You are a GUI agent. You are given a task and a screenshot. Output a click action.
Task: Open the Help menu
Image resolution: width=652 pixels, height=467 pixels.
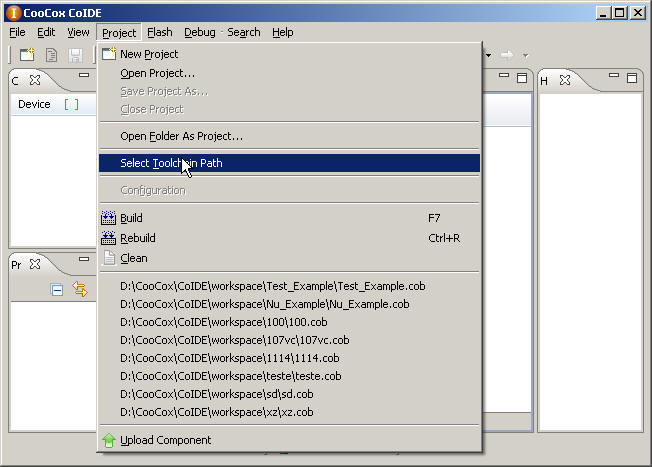coord(283,32)
